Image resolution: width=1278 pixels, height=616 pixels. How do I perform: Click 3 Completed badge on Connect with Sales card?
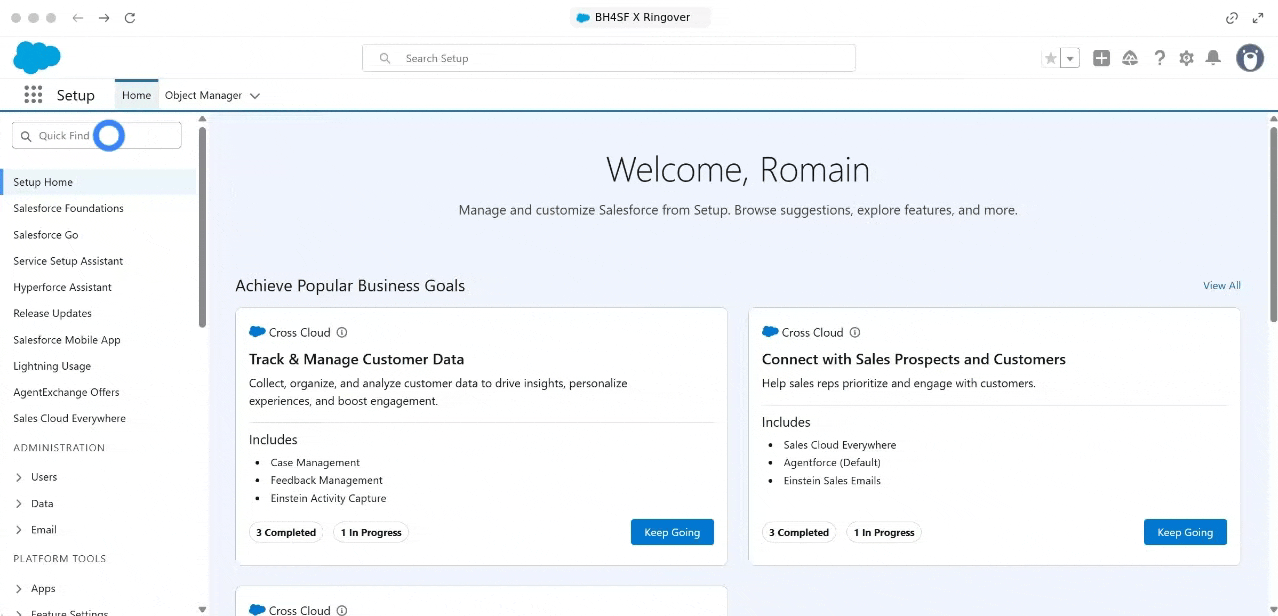tap(799, 532)
